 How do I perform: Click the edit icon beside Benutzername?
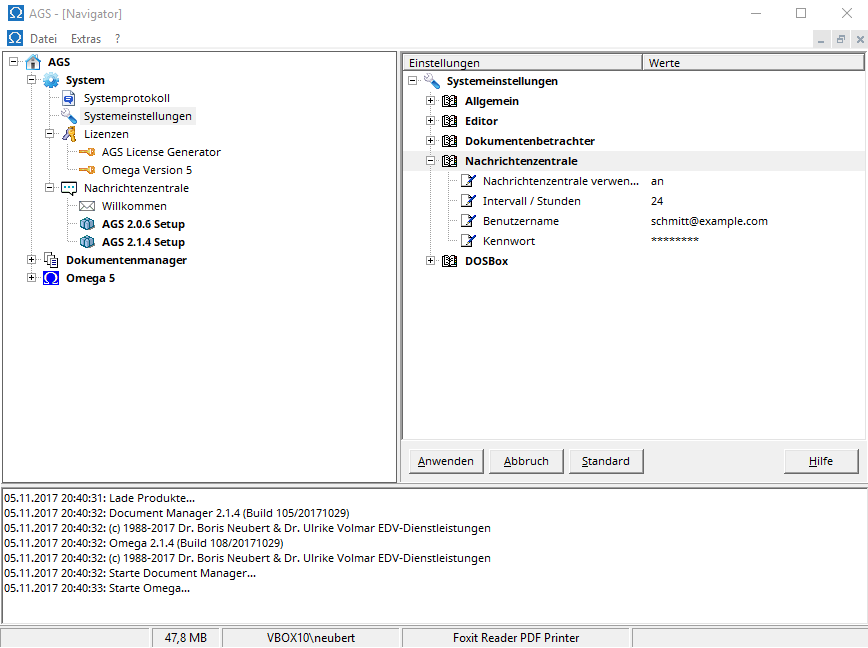(x=468, y=221)
